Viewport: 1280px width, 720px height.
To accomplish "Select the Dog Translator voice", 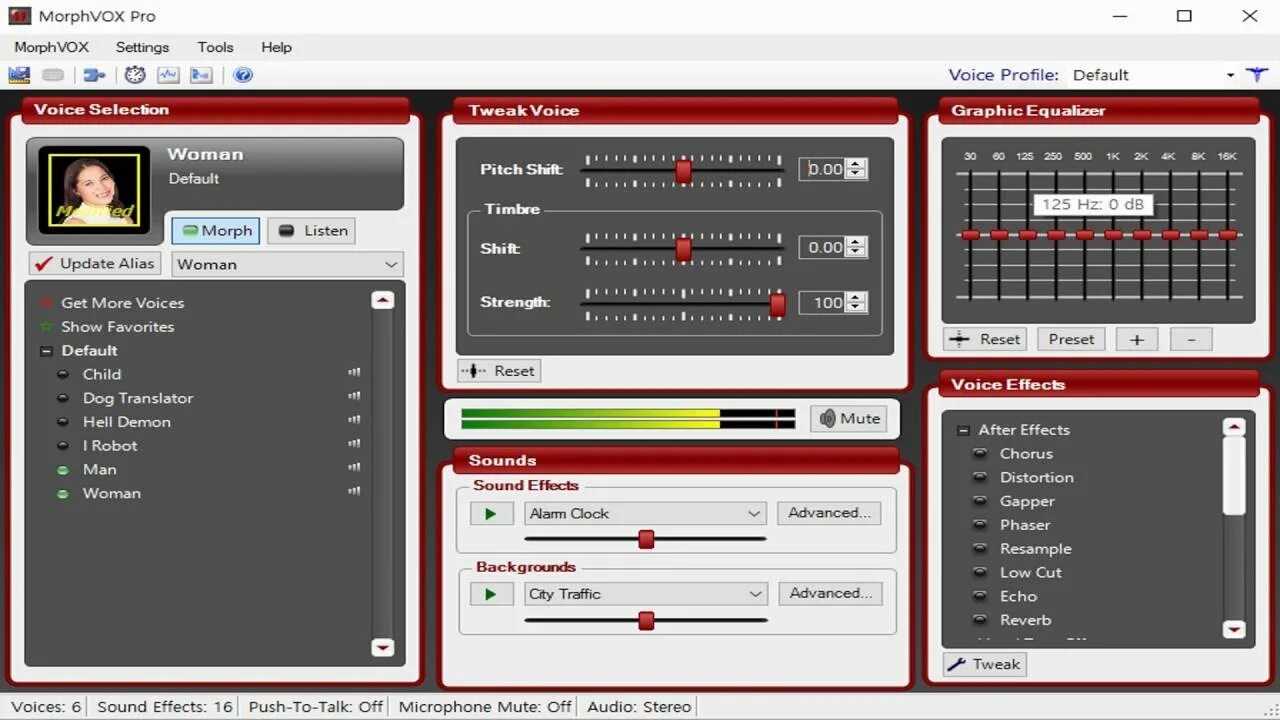I will click(x=138, y=398).
